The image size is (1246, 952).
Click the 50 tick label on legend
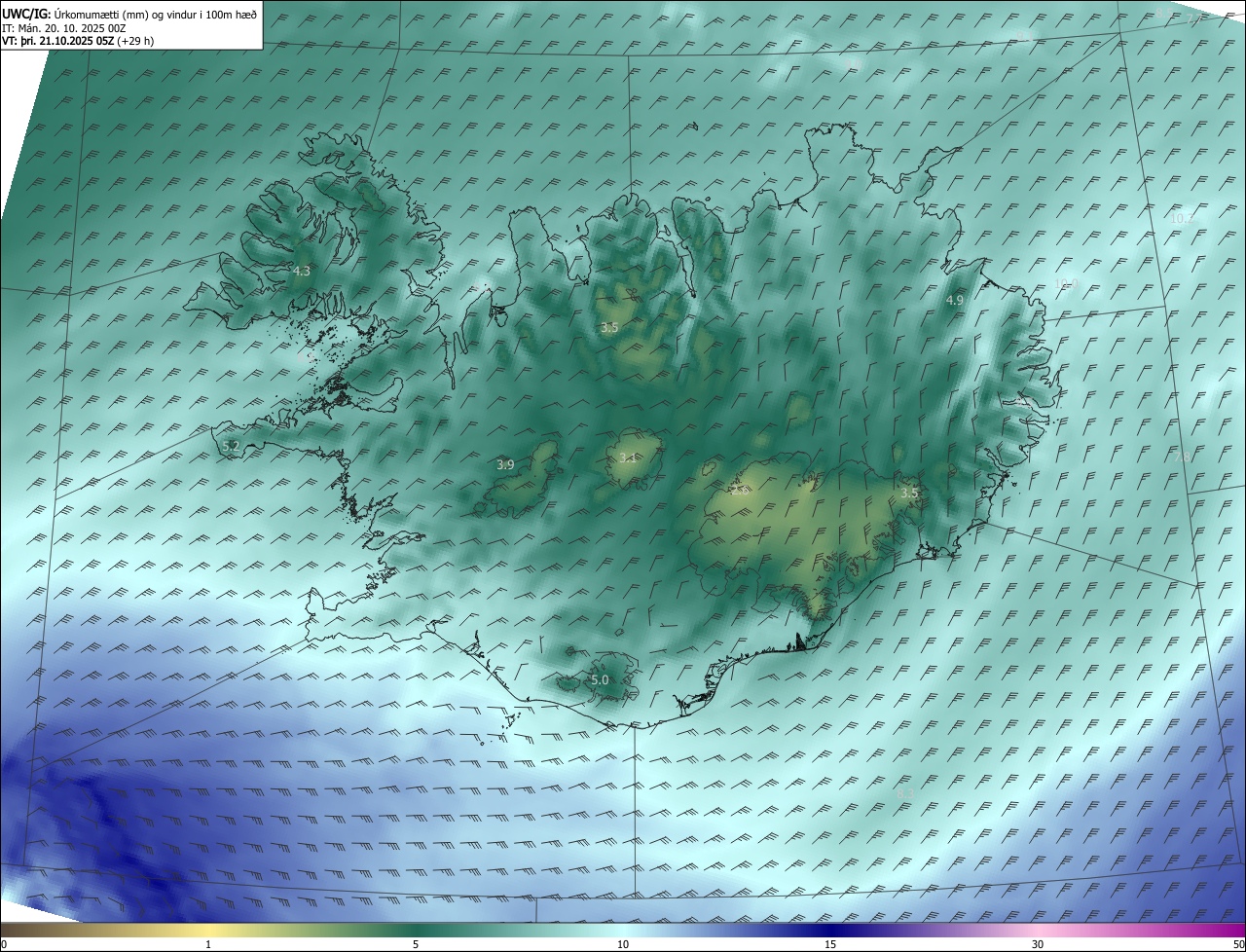1238,944
